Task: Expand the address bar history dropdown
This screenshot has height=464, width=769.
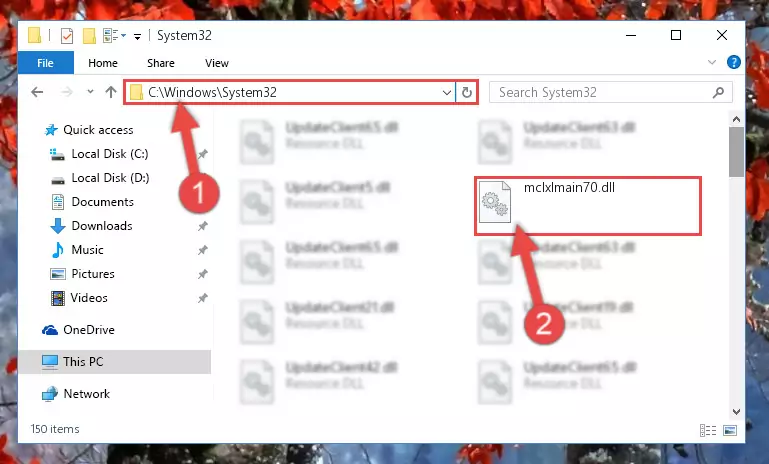Action: [446, 92]
